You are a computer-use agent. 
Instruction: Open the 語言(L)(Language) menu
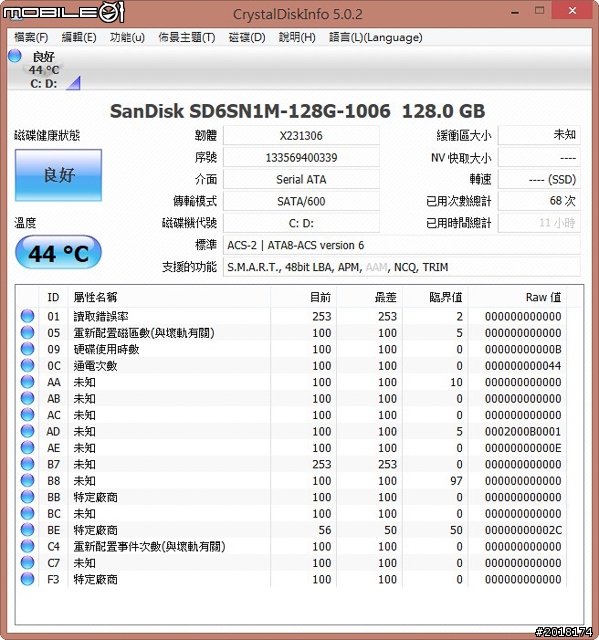coord(375,38)
